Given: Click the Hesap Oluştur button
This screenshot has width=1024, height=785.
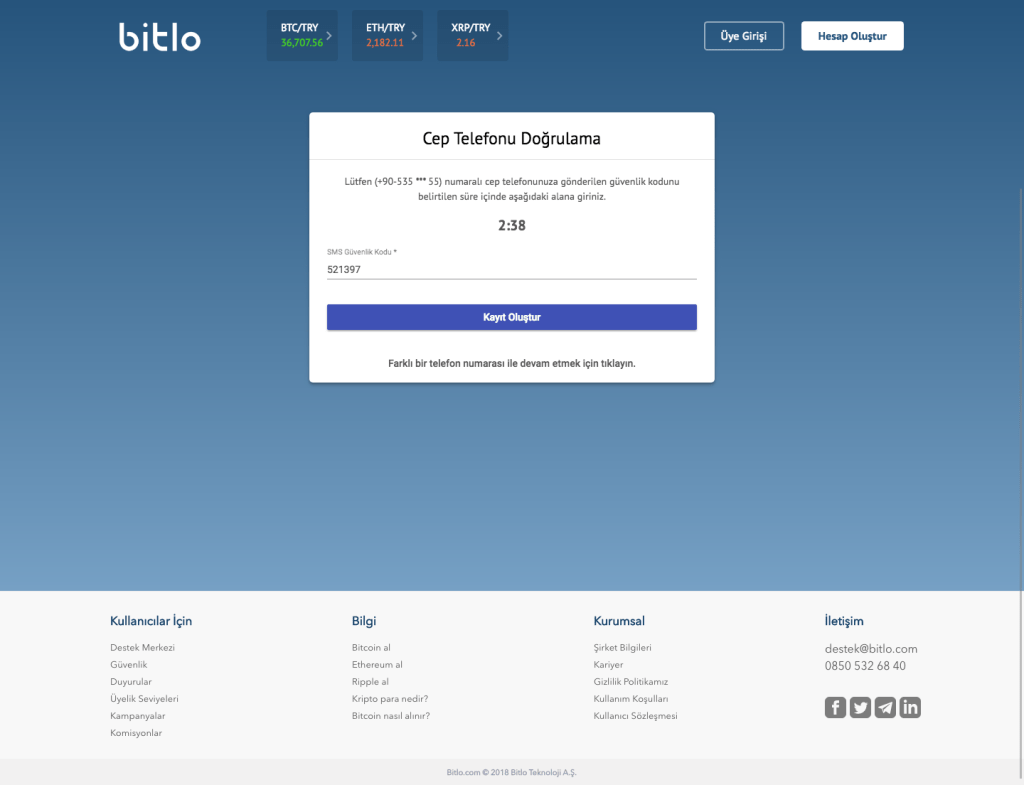Looking at the screenshot, I should [852, 36].
